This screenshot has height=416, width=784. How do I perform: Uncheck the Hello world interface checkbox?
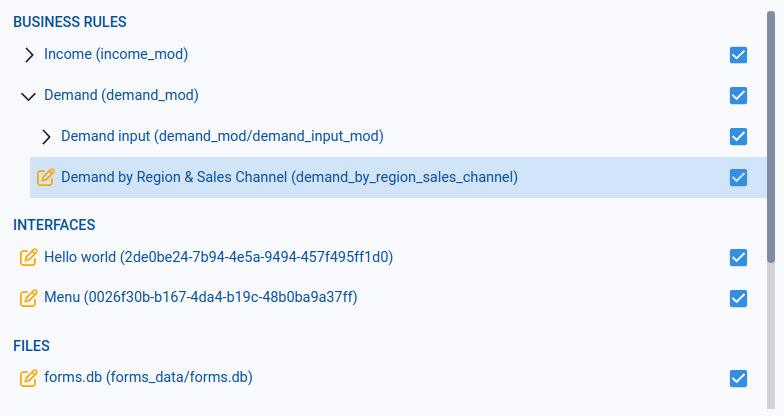coord(739,257)
